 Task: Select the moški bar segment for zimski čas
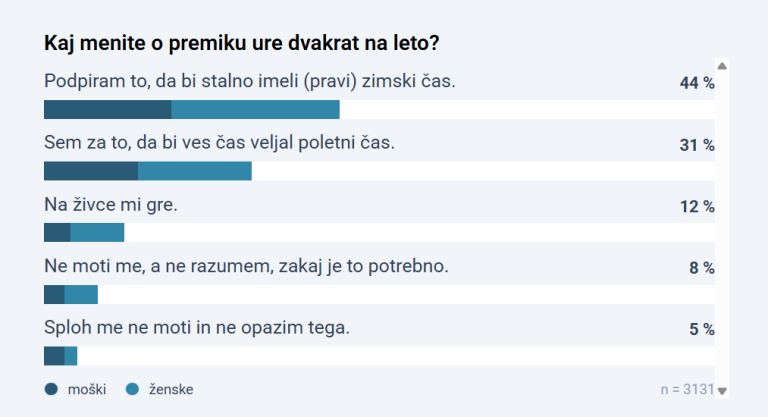point(108,110)
